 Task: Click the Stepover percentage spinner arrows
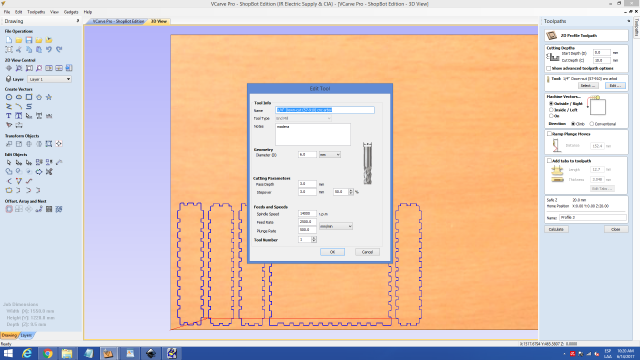click(351, 191)
